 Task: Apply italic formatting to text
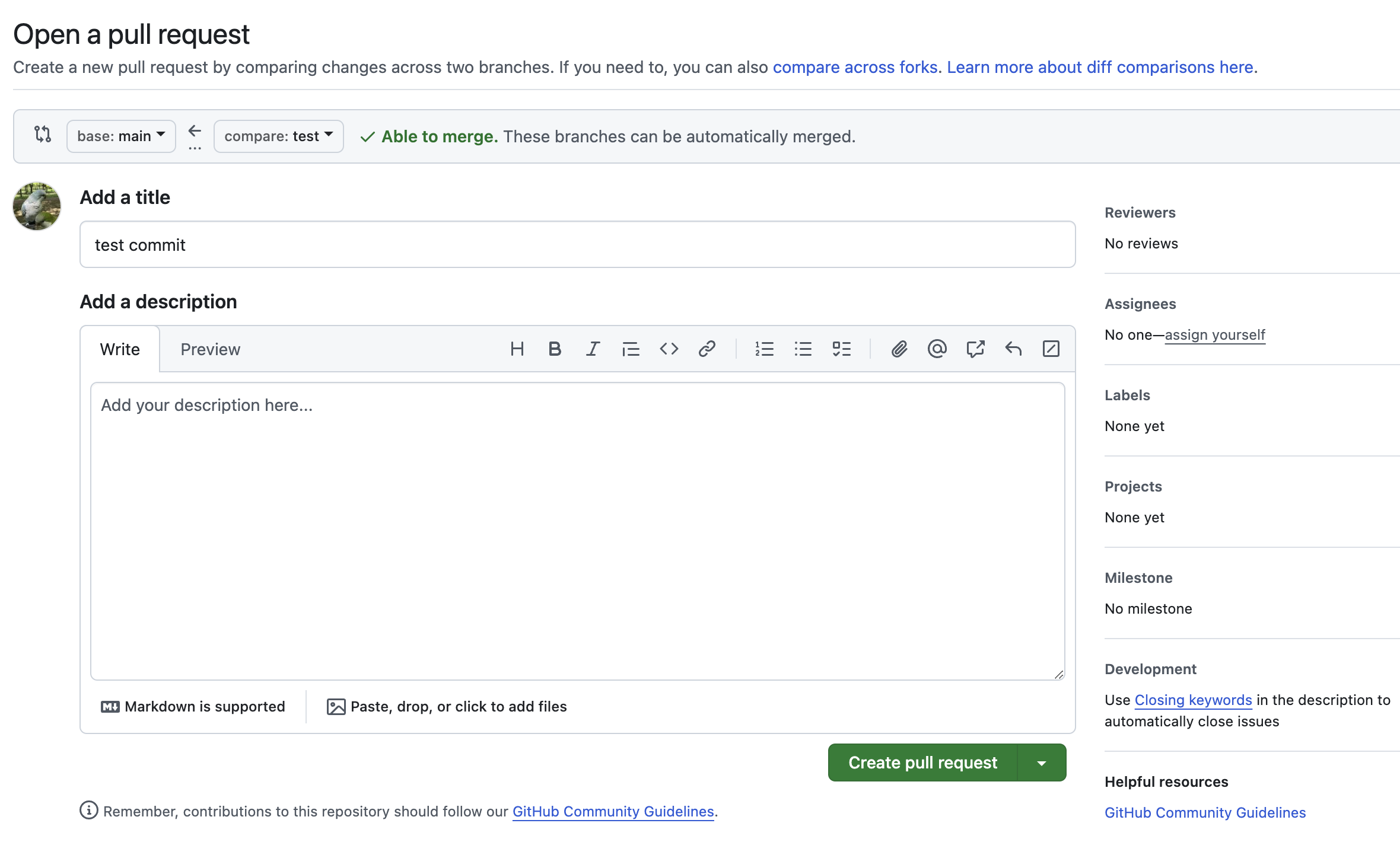coord(593,349)
